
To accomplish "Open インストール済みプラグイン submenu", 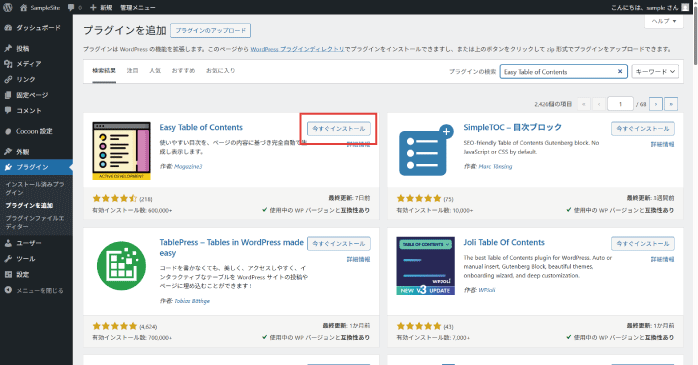I will [x=35, y=188].
